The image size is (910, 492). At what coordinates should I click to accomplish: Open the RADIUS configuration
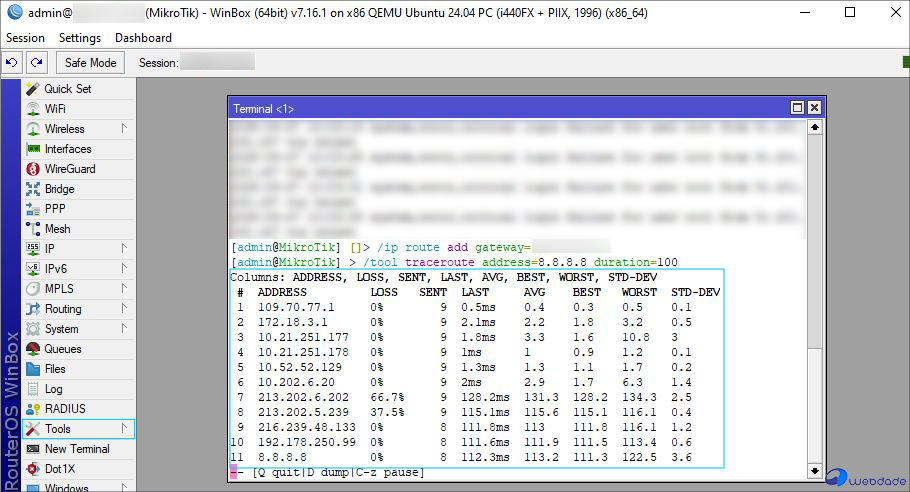(65, 409)
